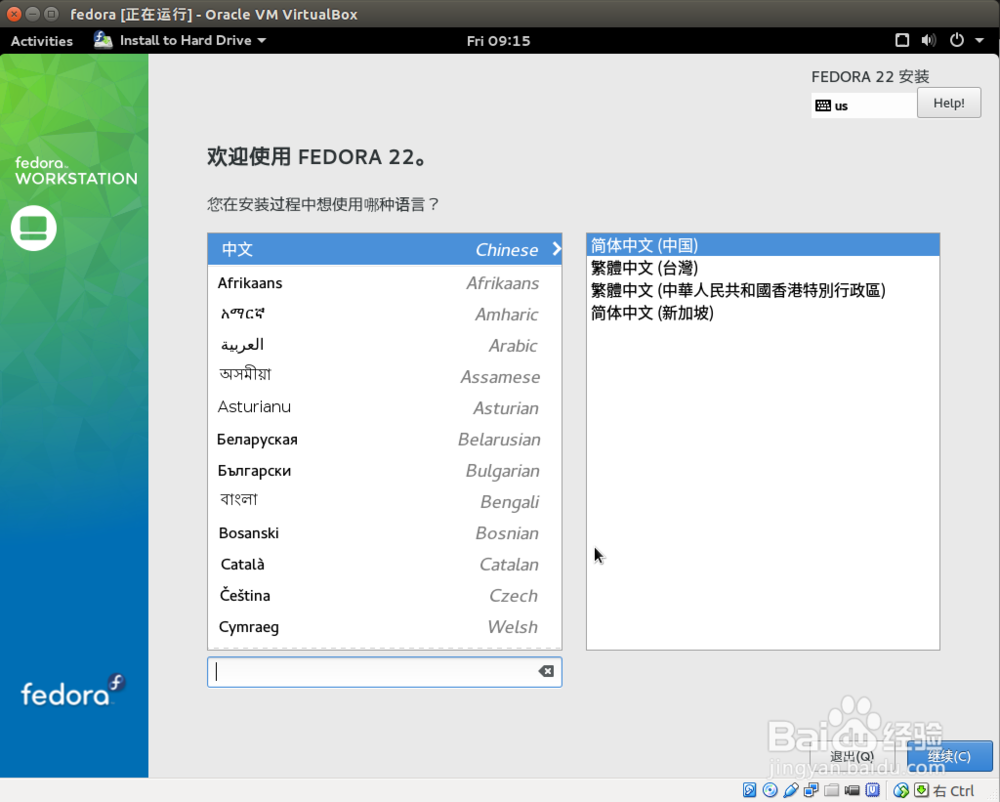Select Bosanski (Bosnian) language
Screen dimensions: 1000x802
coord(385,533)
